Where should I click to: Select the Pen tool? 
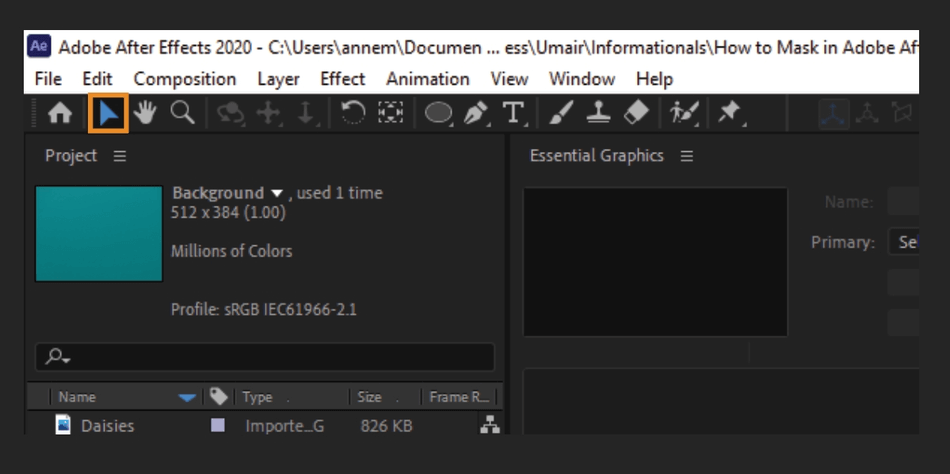click(x=476, y=113)
